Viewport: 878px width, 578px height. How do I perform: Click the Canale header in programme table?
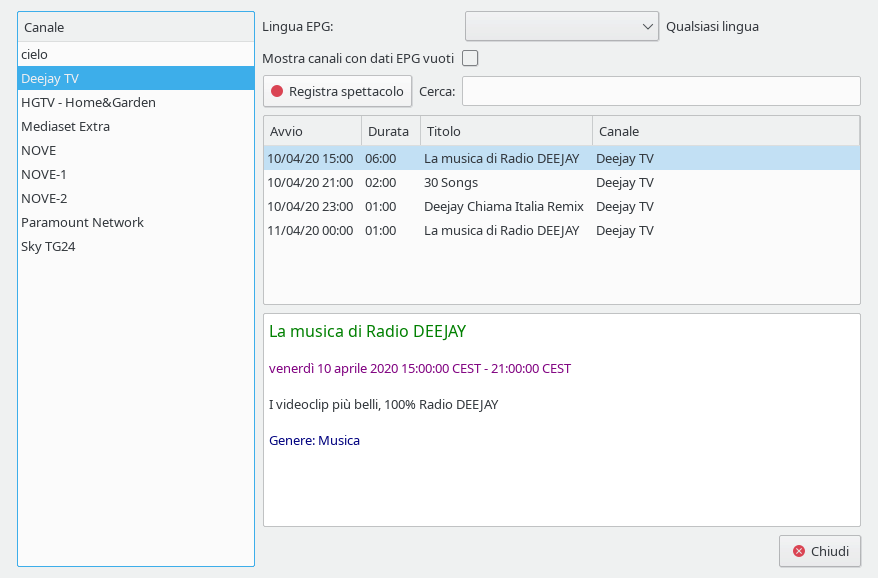click(726, 131)
